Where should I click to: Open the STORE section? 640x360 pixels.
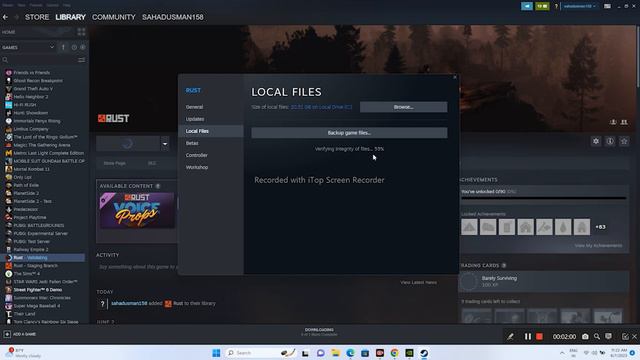pyautogui.click(x=37, y=17)
